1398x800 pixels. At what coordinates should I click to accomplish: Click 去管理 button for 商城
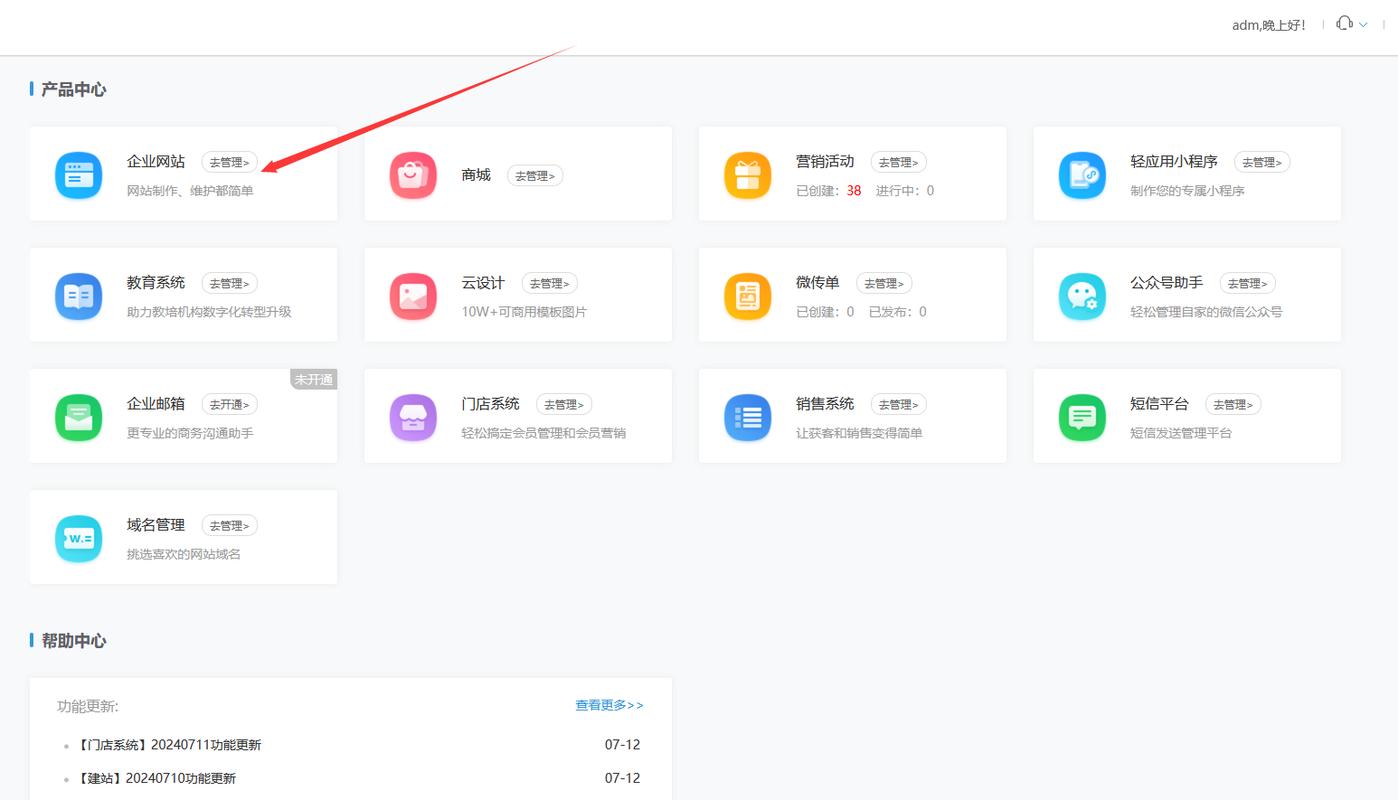[x=535, y=176]
